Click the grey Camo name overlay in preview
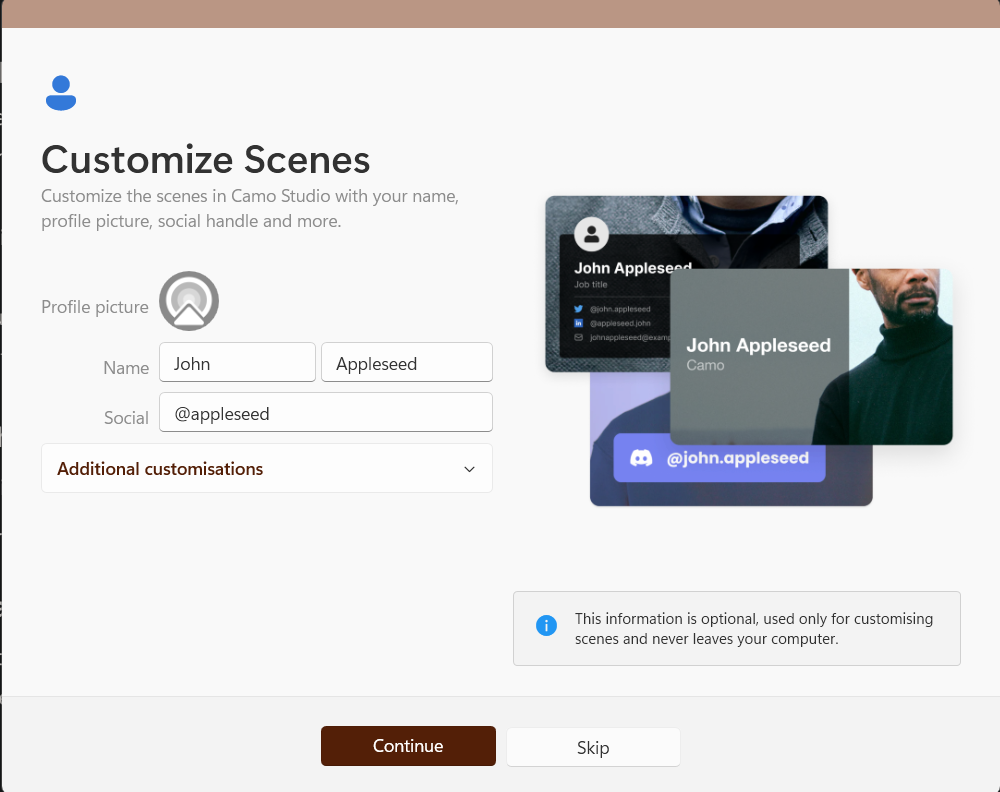1000x792 pixels. 758,355
